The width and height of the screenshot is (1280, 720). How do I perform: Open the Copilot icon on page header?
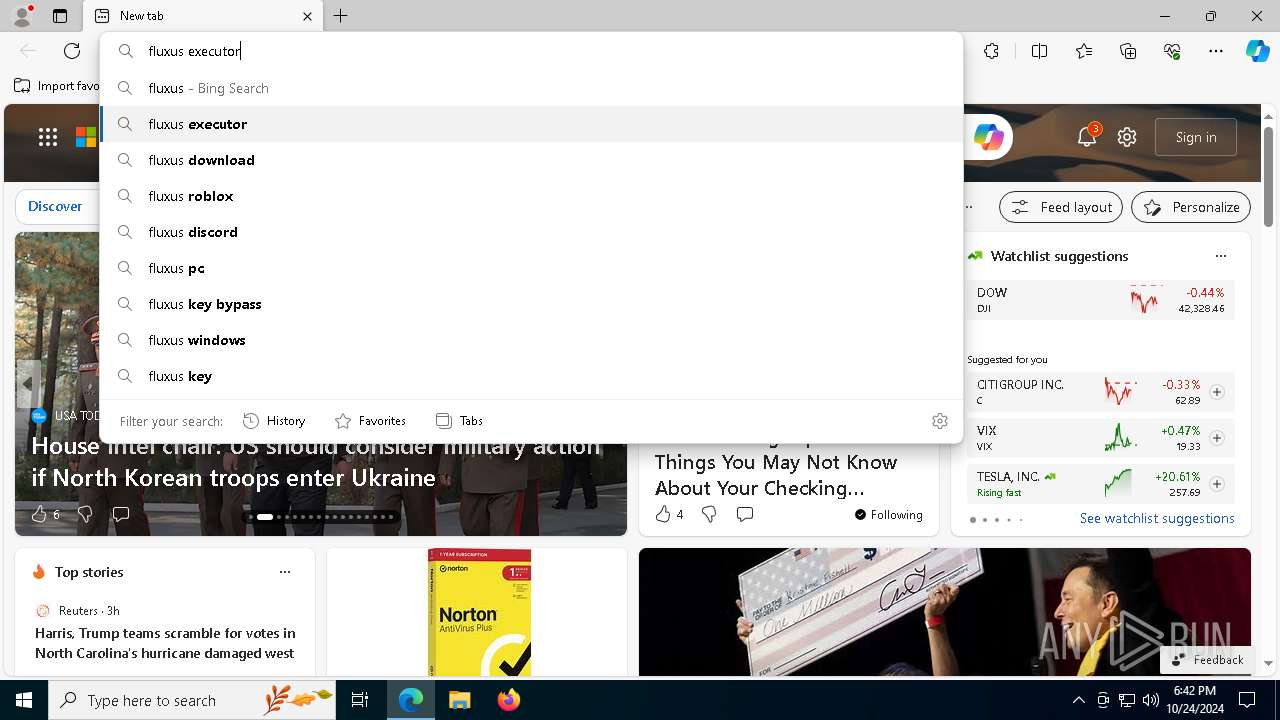(x=988, y=137)
